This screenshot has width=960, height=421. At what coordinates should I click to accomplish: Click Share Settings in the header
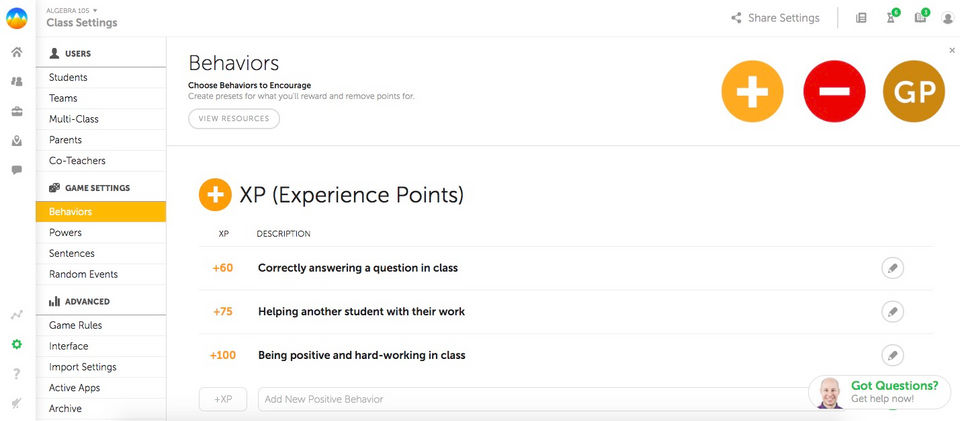(775, 18)
